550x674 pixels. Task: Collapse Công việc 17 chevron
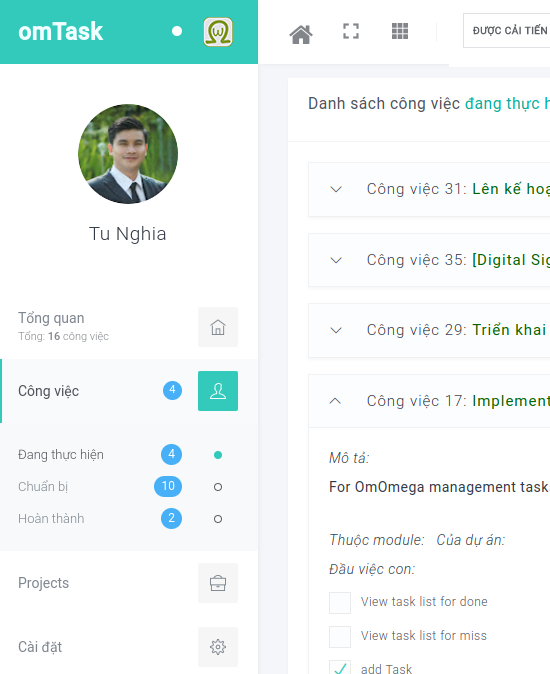pyautogui.click(x=335, y=401)
